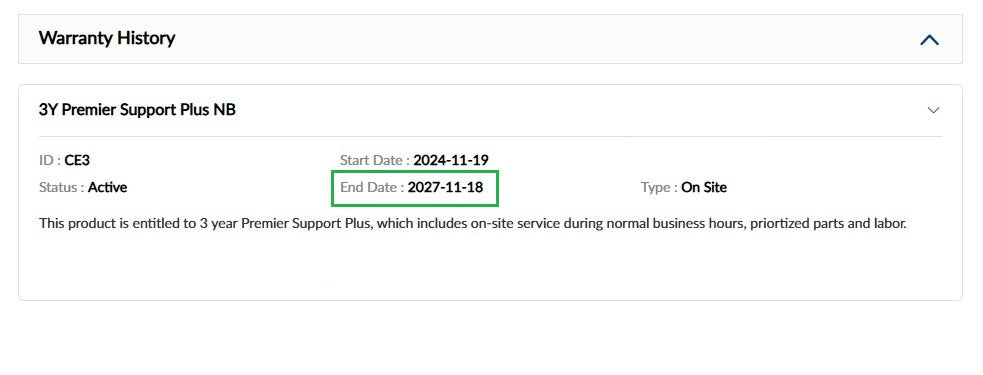This screenshot has height=375, width=983.
Task: Select the On Site type value
Action: [704, 187]
